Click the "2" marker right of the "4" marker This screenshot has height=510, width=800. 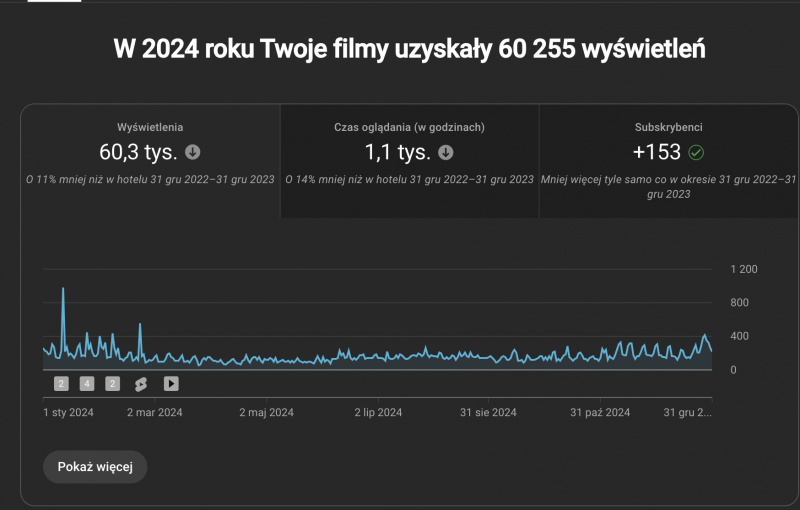(112, 383)
